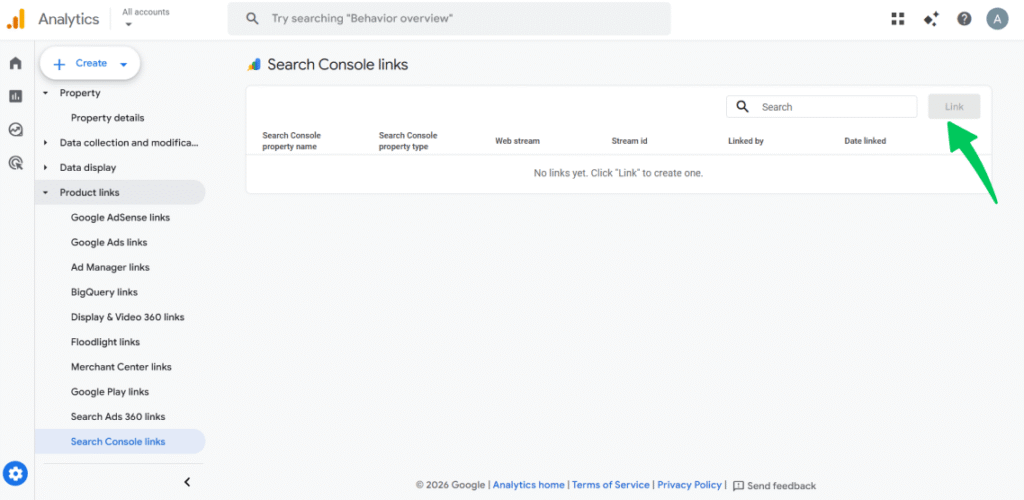
Task: Click the Link button
Action: click(954, 106)
